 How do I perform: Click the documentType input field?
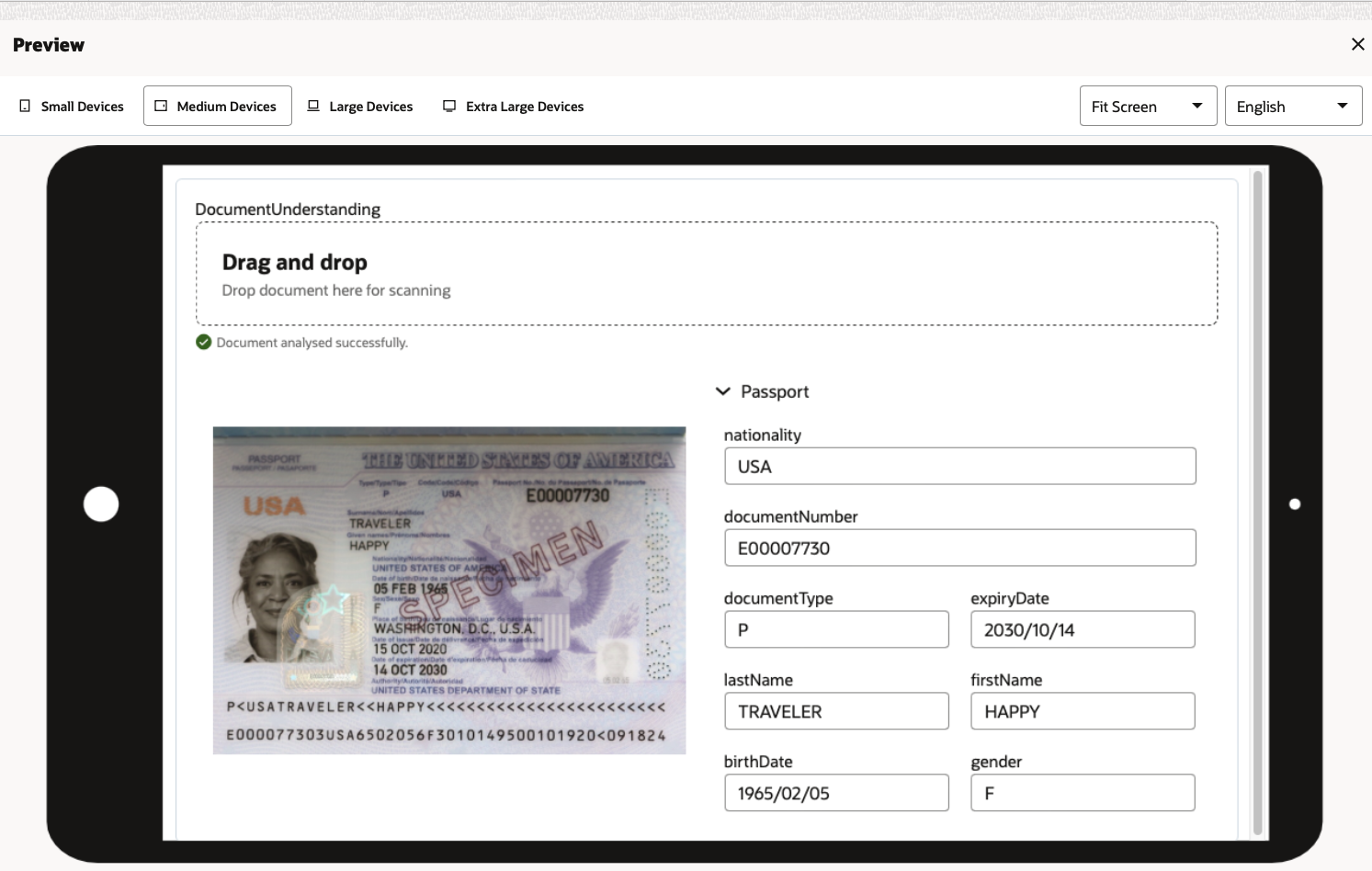coord(836,629)
